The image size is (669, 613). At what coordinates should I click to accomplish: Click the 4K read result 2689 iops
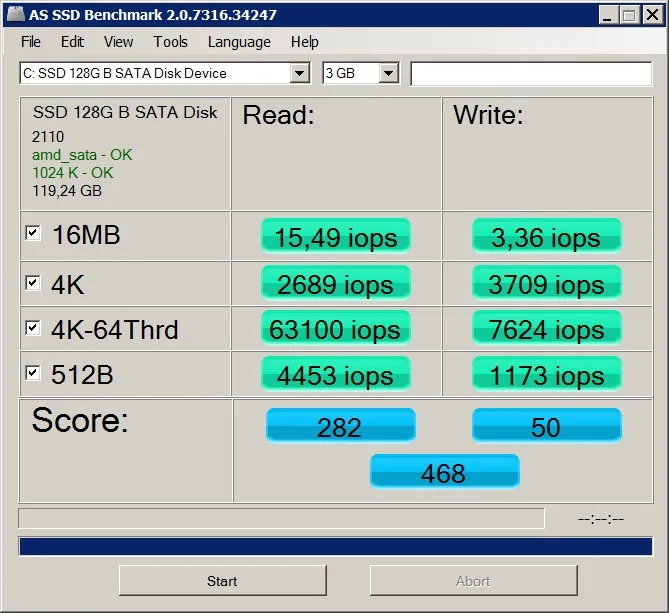(x=336, y=283)
